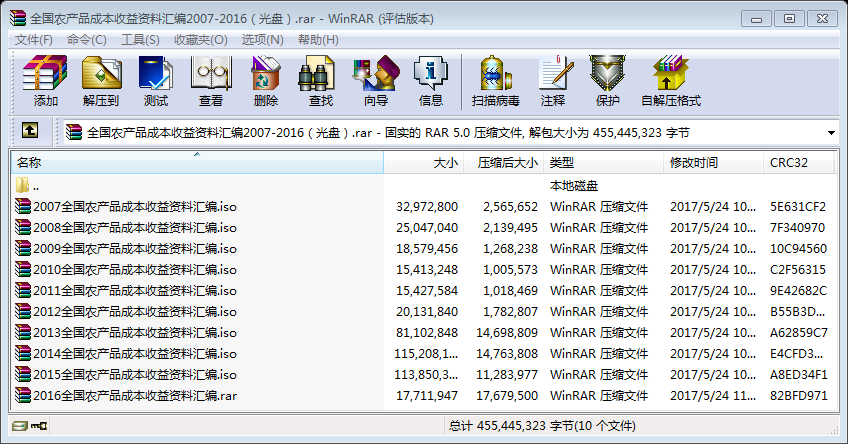Select 2009全国农产品成本收益资料汇编.iso file
The image size is (848, 444).
[x=135, y=249]
